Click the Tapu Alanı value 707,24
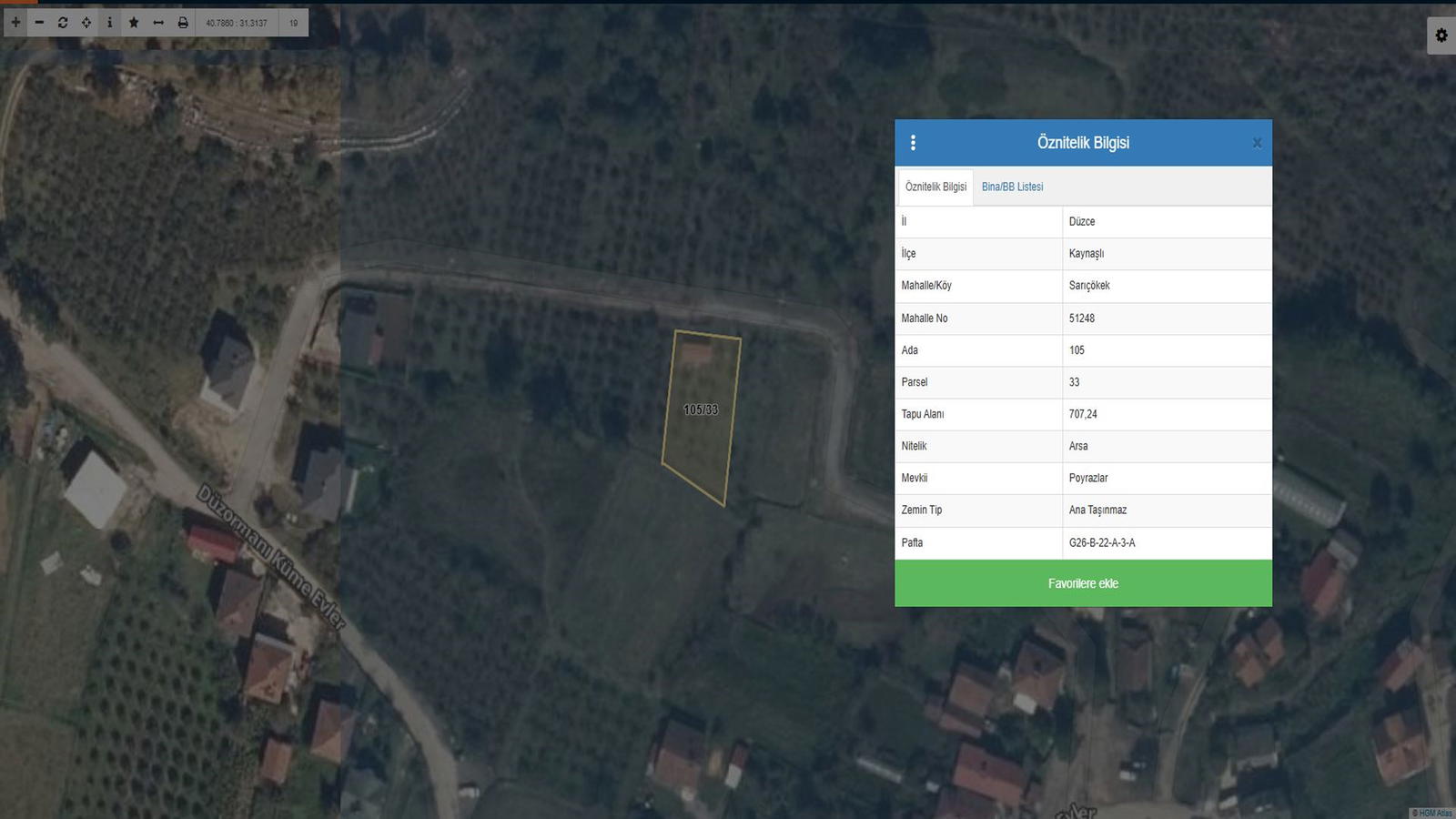The height and width of the screenshot is (819, 1456). point(1083,414)
